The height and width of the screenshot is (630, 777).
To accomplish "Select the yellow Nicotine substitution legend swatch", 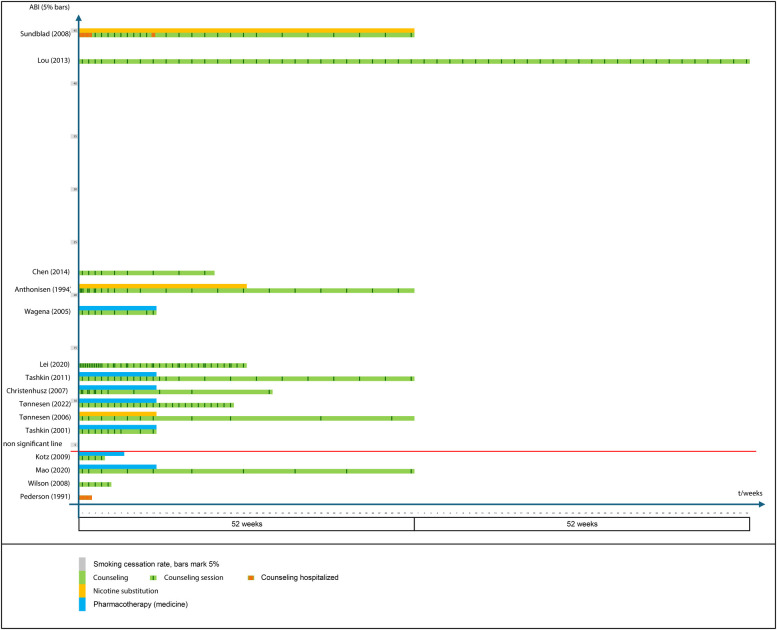I will (x=83, y=590).
